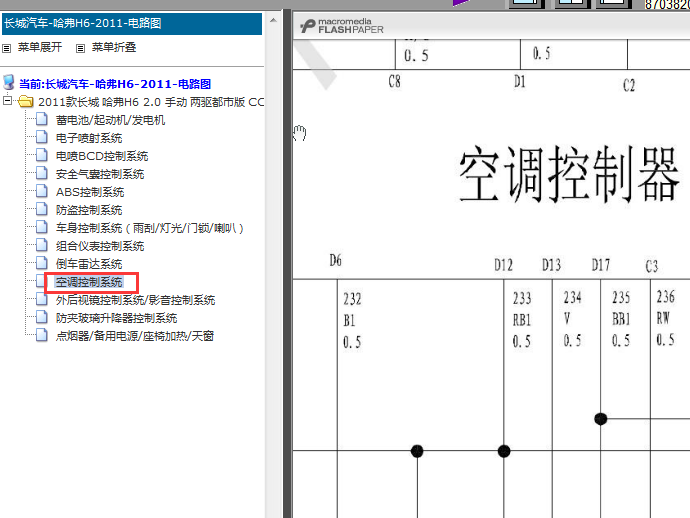
Task: Click pin label C8 in the diagram
Action: tap(395, 81)
